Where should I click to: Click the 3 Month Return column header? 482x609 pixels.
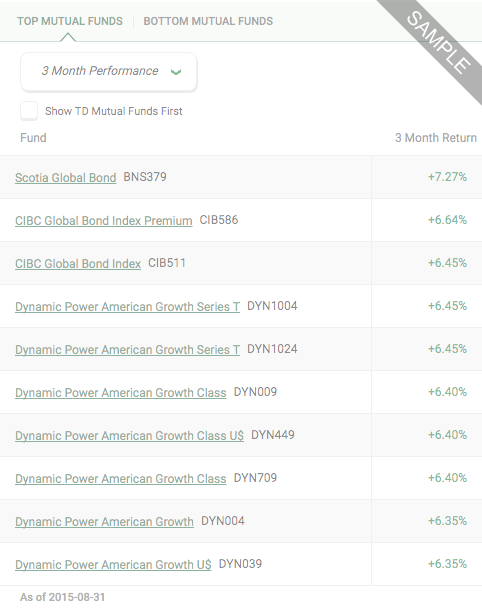436,138
